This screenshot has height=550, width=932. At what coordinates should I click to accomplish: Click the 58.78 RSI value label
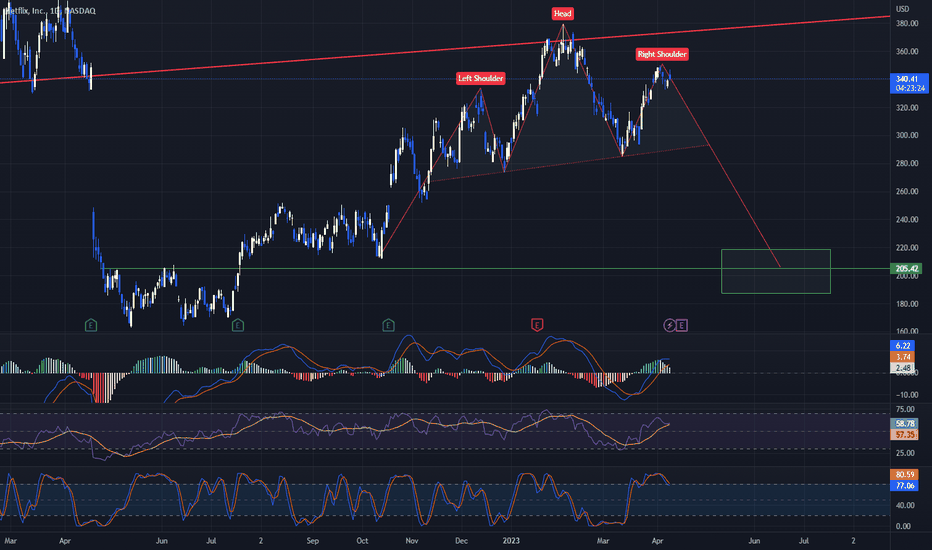(905, 423)
